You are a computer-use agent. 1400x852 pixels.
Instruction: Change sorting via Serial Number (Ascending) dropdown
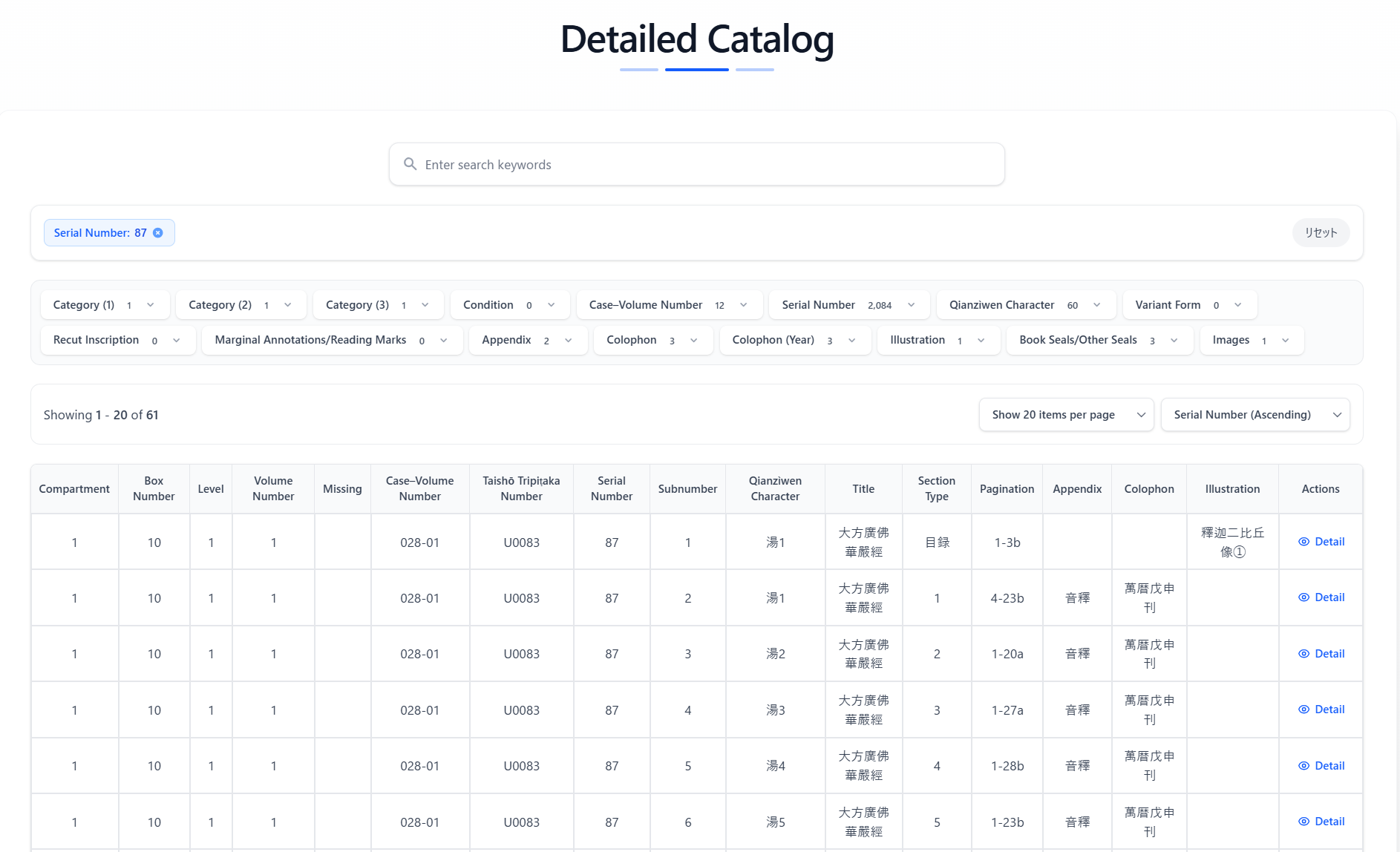click(1255, 415)
